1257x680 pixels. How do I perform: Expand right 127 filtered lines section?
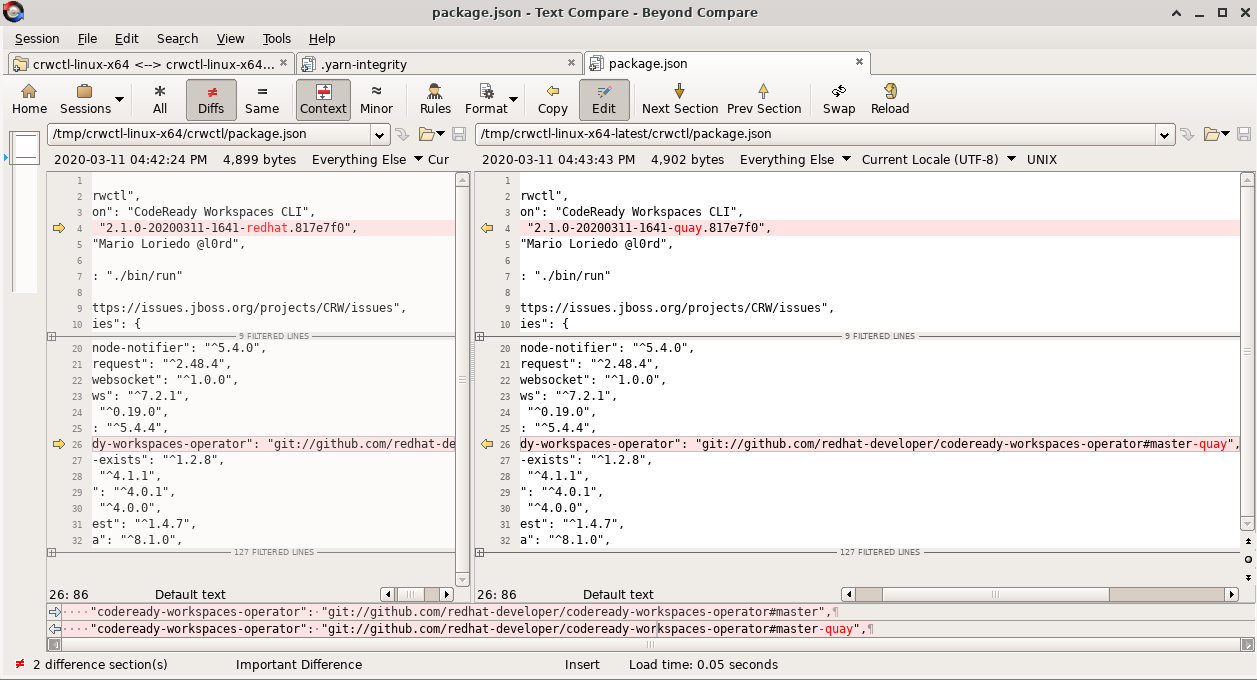click(x=480, y=552)
